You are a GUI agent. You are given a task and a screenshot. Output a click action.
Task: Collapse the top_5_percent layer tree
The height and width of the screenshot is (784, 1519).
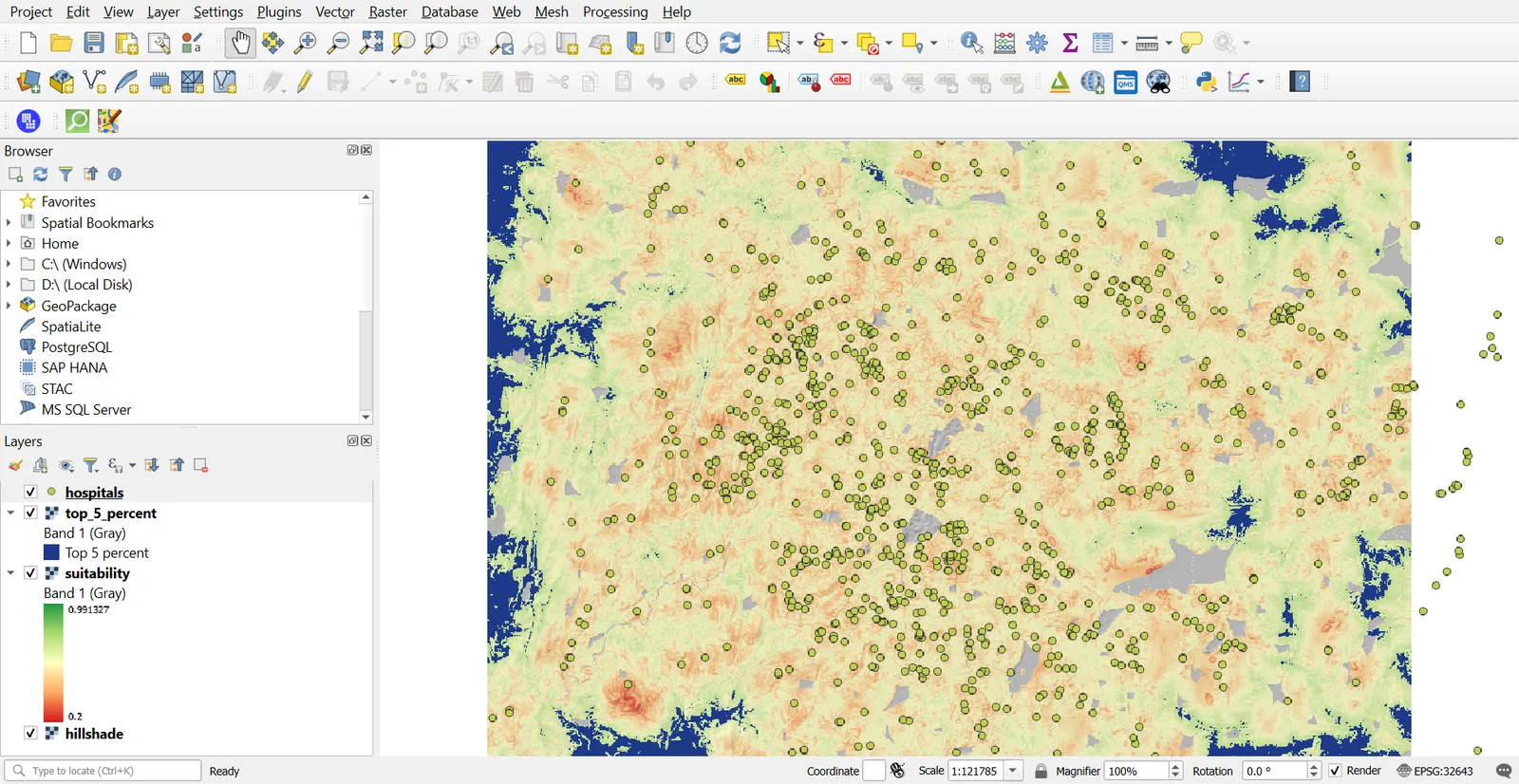tap(10, 513)
